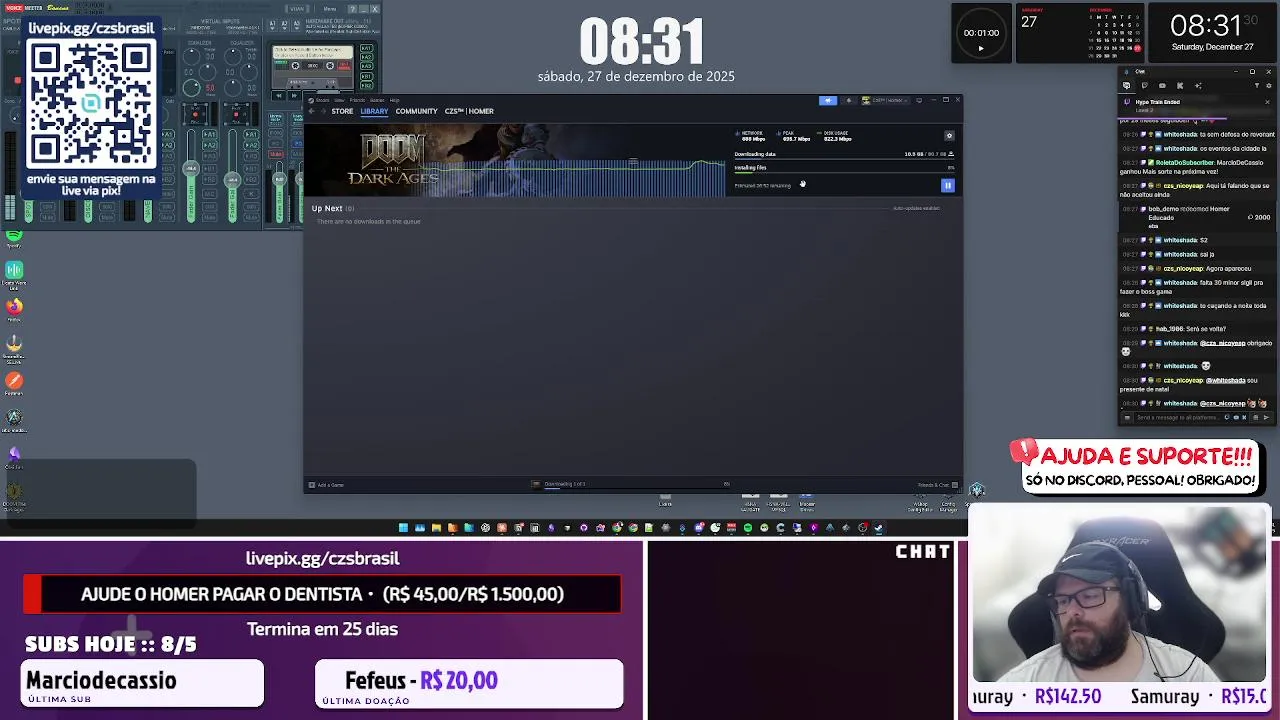Image resolution: width=1280 pixels, height=720 pixels.
Task: Open File Explorer from taskbar
Action: [436, 527]
